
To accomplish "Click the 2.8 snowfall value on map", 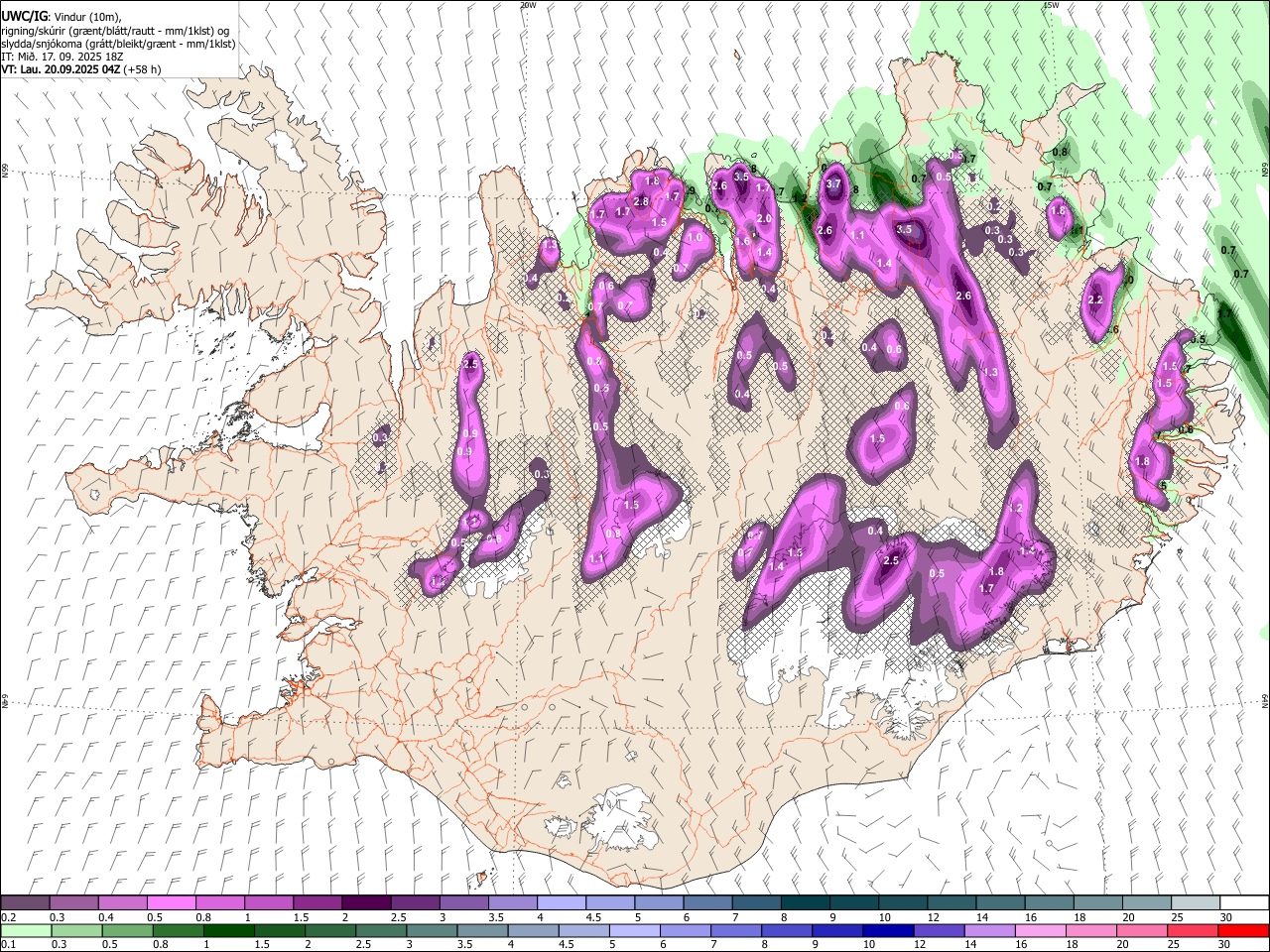I will coord(641,201).
